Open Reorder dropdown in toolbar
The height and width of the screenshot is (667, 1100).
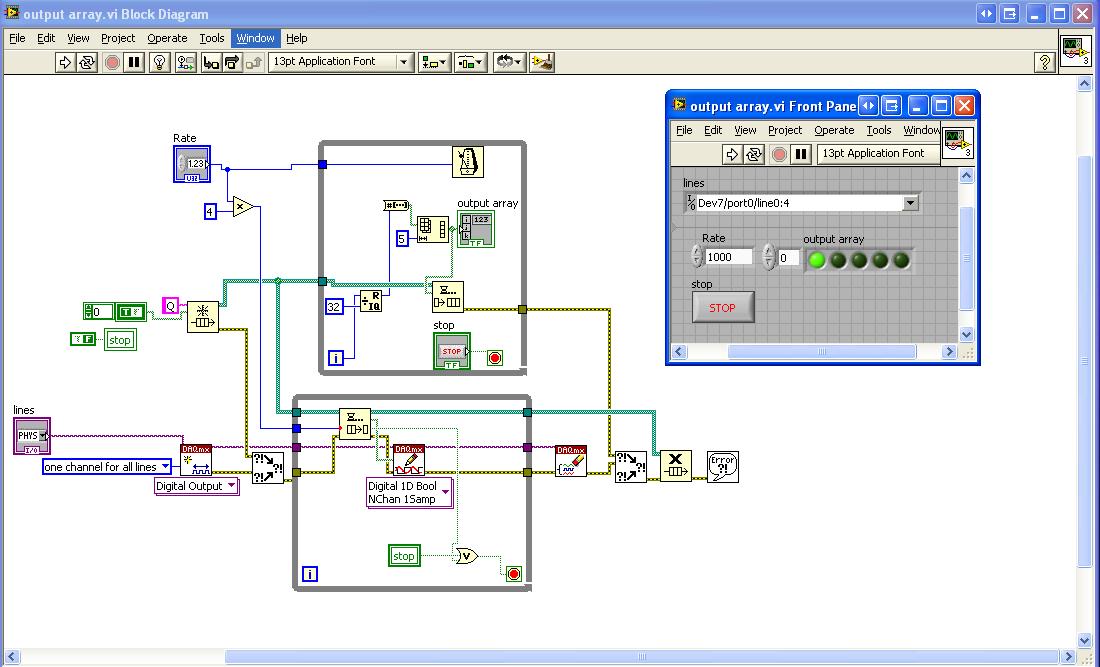[509, 62]
